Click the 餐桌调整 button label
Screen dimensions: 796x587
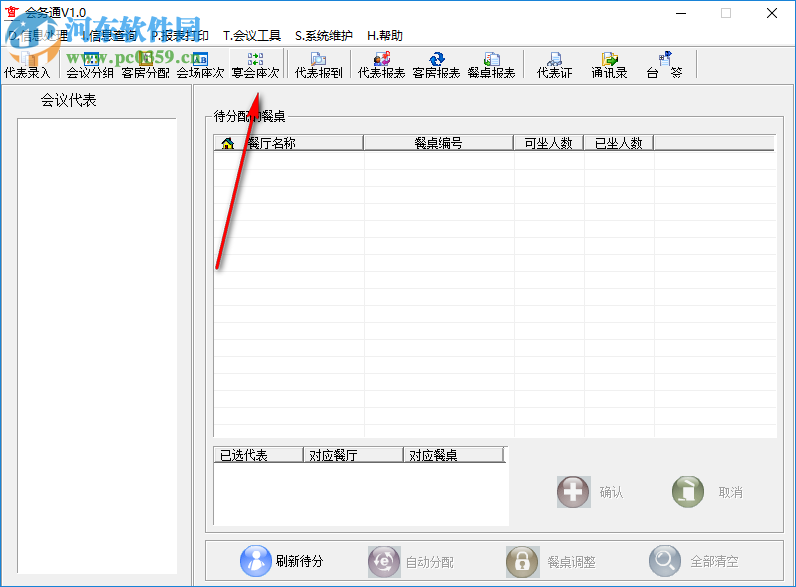(x=571, y=562)
